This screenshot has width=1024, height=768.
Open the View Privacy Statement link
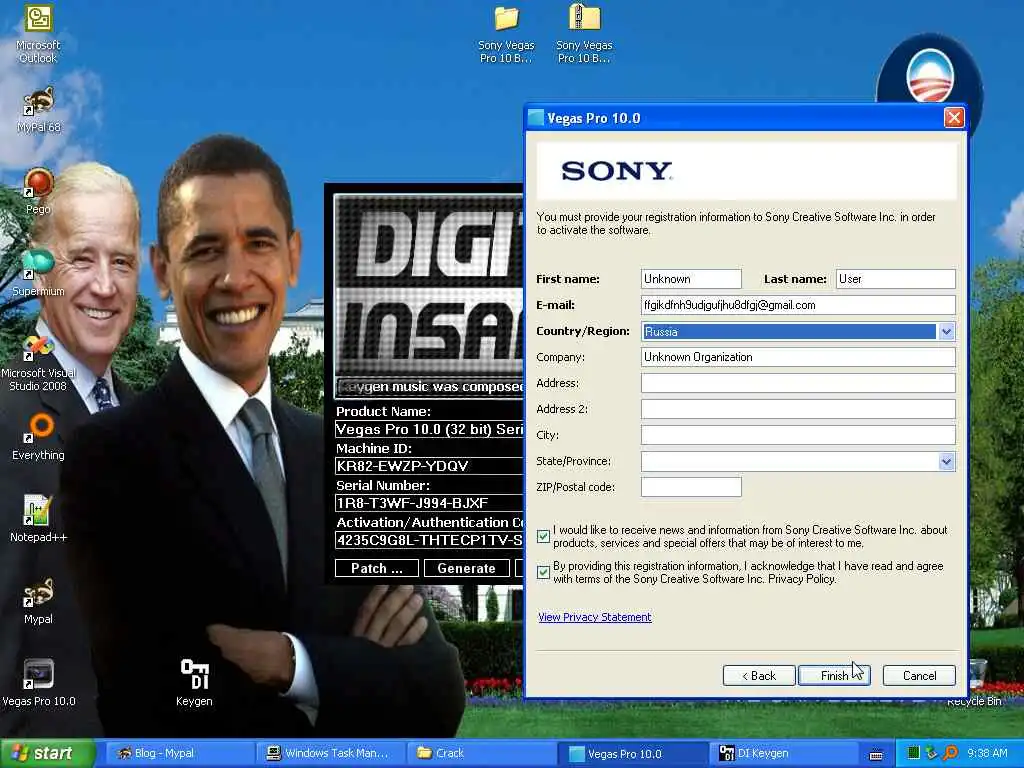pos(594,616)
